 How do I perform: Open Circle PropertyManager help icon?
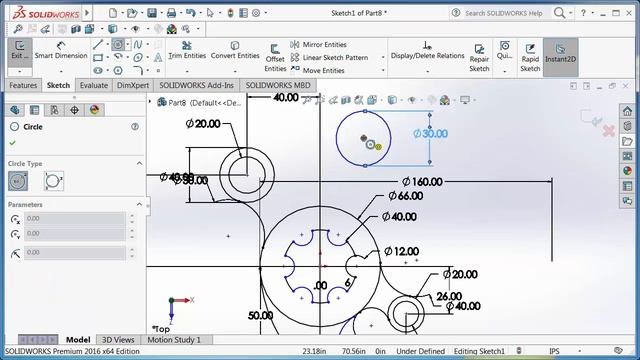coord(135,127)
